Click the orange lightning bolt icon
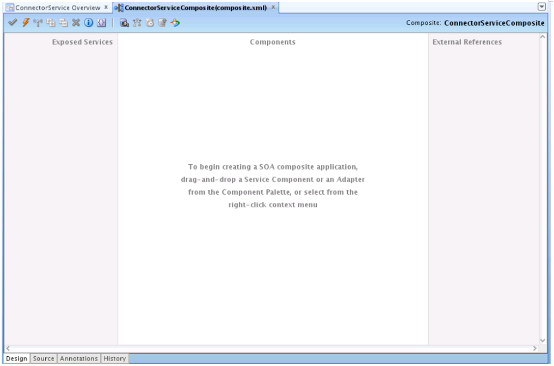 (x=25, y=23)
